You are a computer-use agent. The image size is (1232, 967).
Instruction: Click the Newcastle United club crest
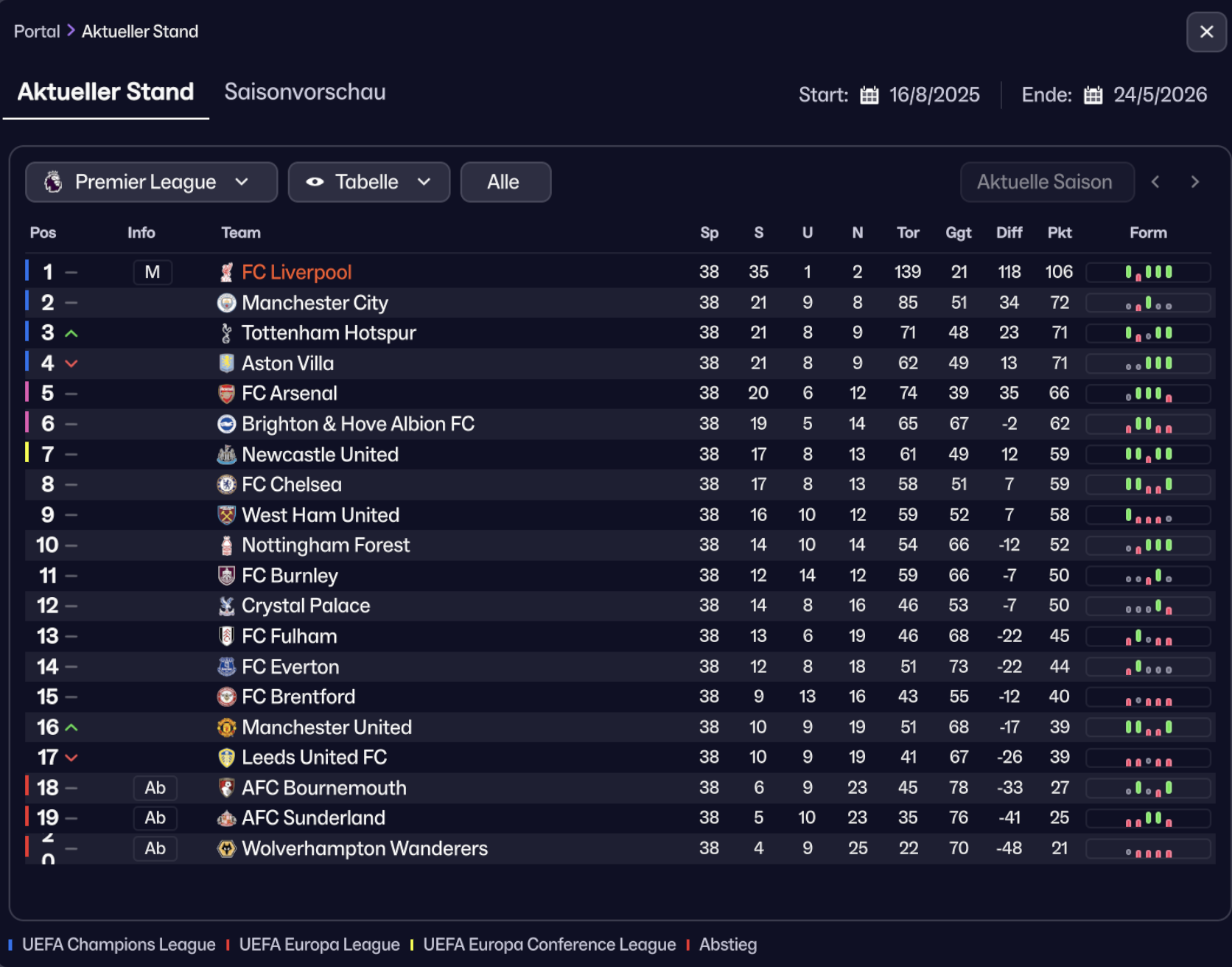point(227,455)
